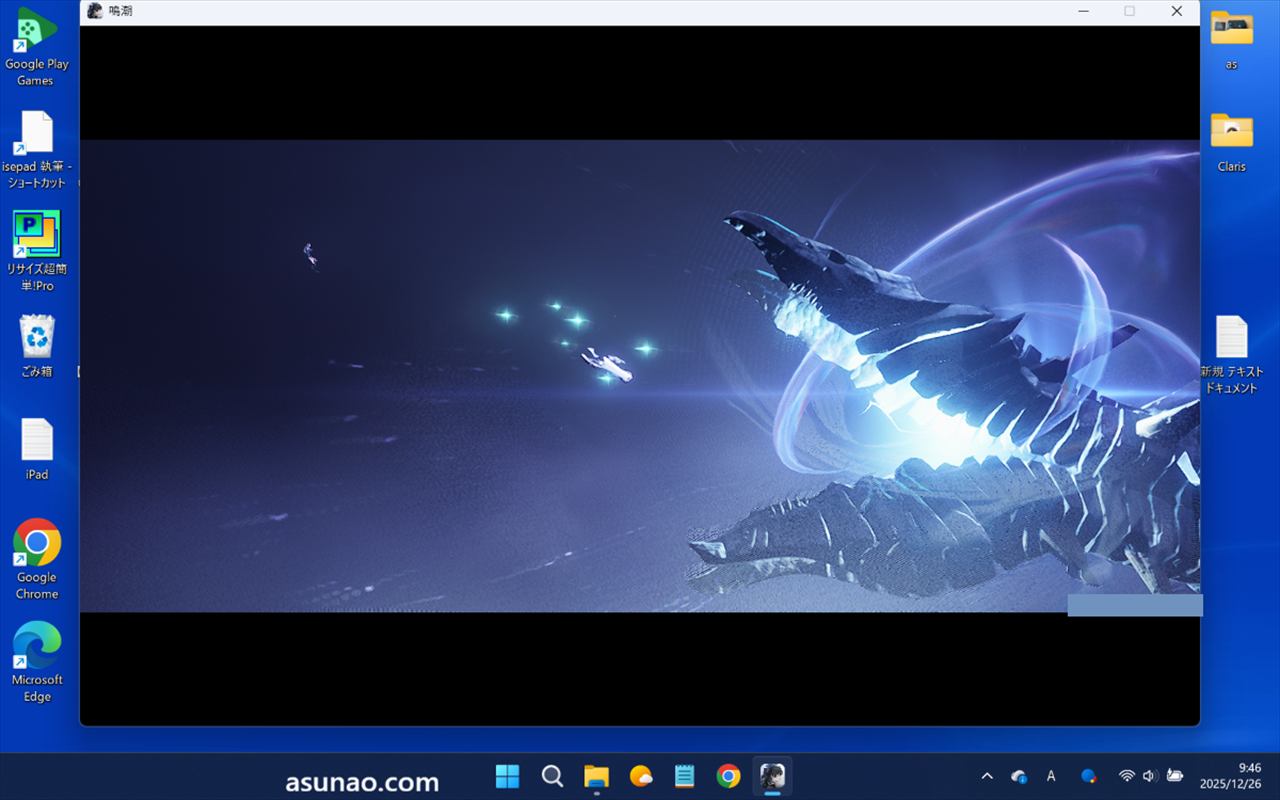Viewport: 1280px width, 800px height.
Task: Select the Google Chrome desktop shortcut
Action: point(37,543)
